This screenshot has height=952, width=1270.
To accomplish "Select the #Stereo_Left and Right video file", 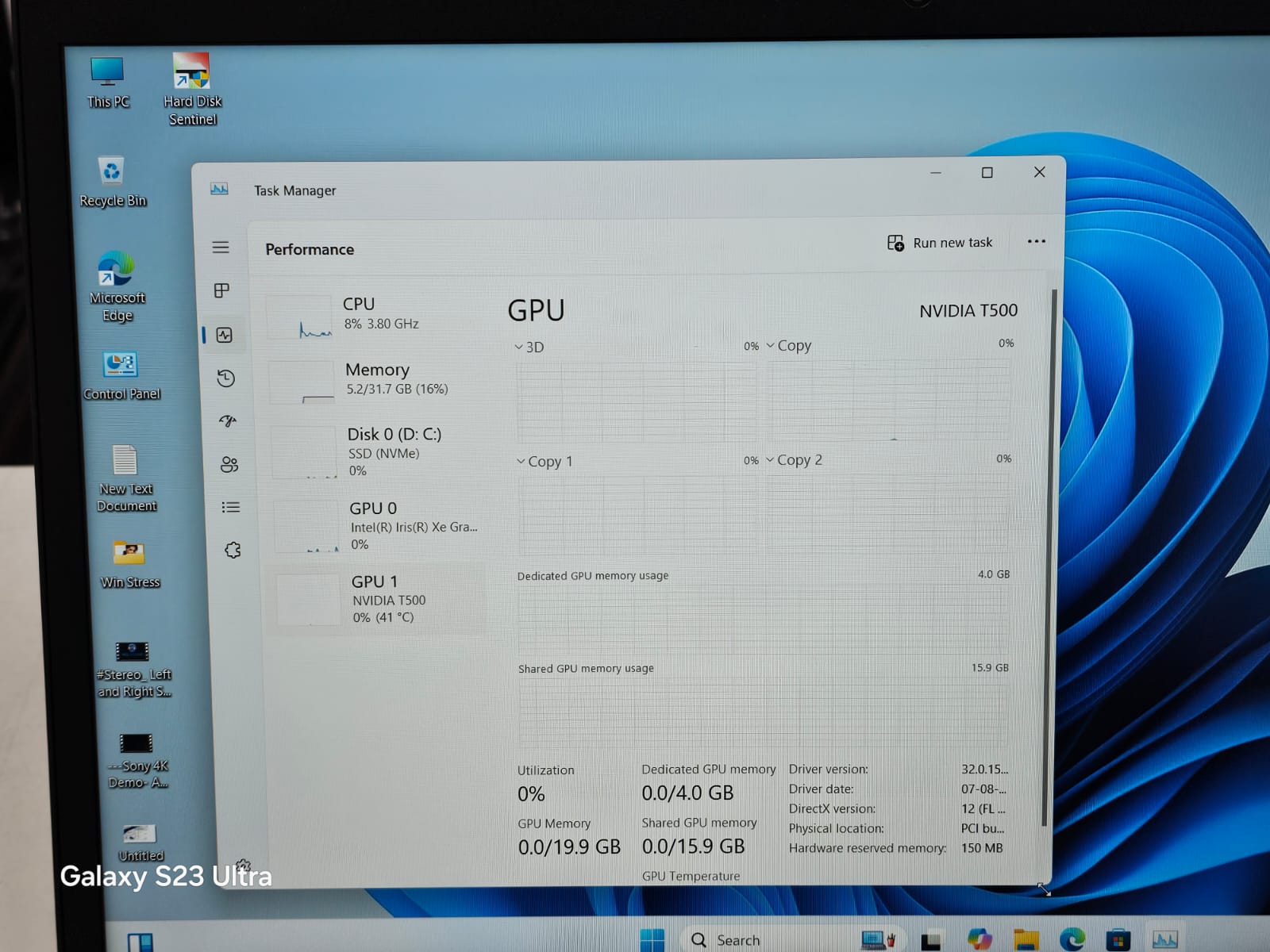I will click(133, 670).
